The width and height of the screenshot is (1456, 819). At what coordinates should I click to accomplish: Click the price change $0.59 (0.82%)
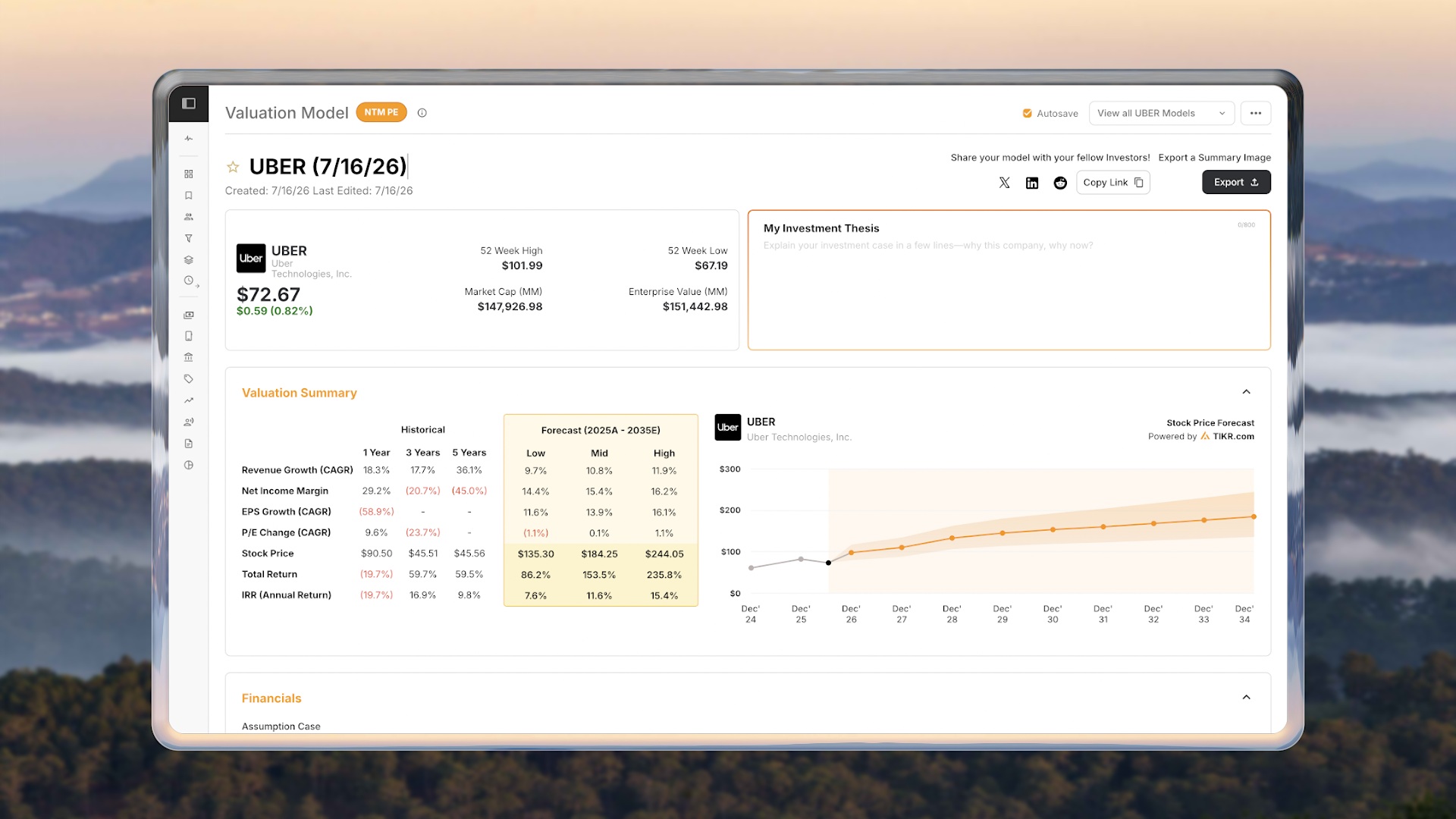pos(275,311)
